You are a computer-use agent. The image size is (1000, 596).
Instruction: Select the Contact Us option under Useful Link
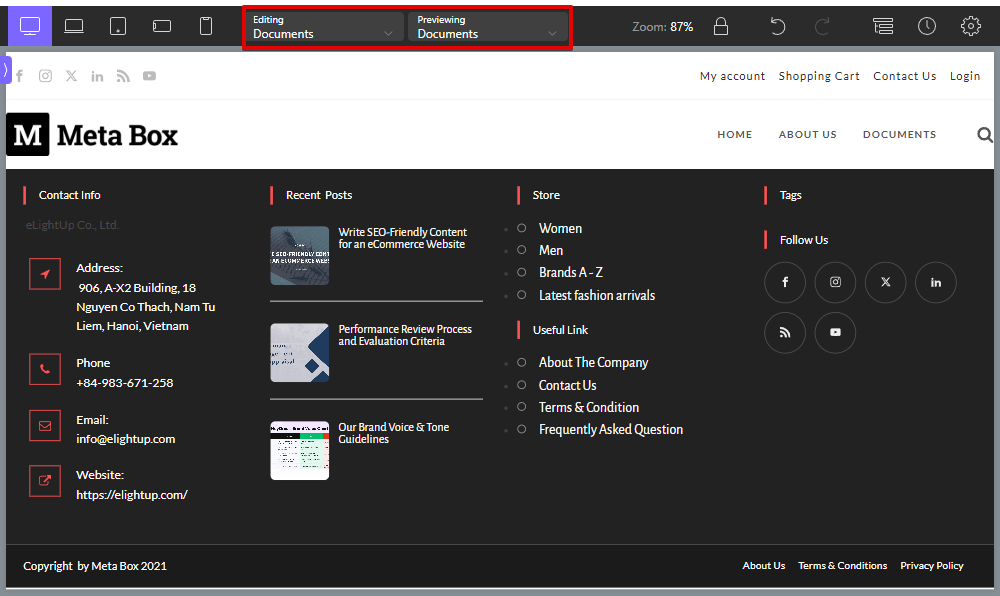(x=568, y=384)
